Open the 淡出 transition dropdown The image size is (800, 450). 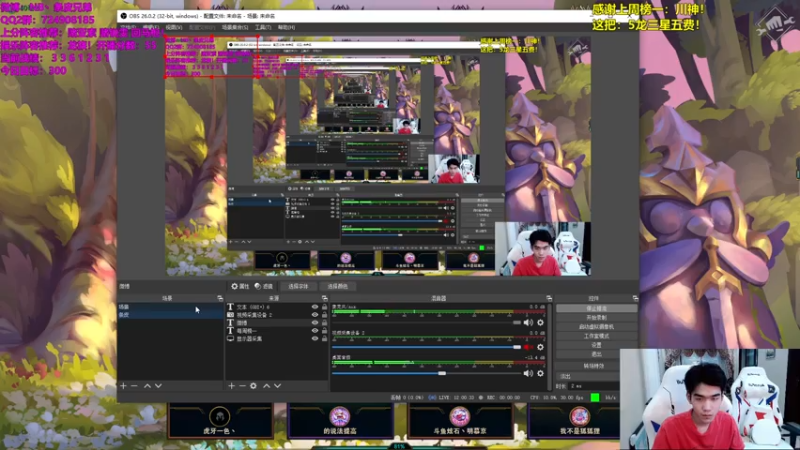(x=588, y=376)
